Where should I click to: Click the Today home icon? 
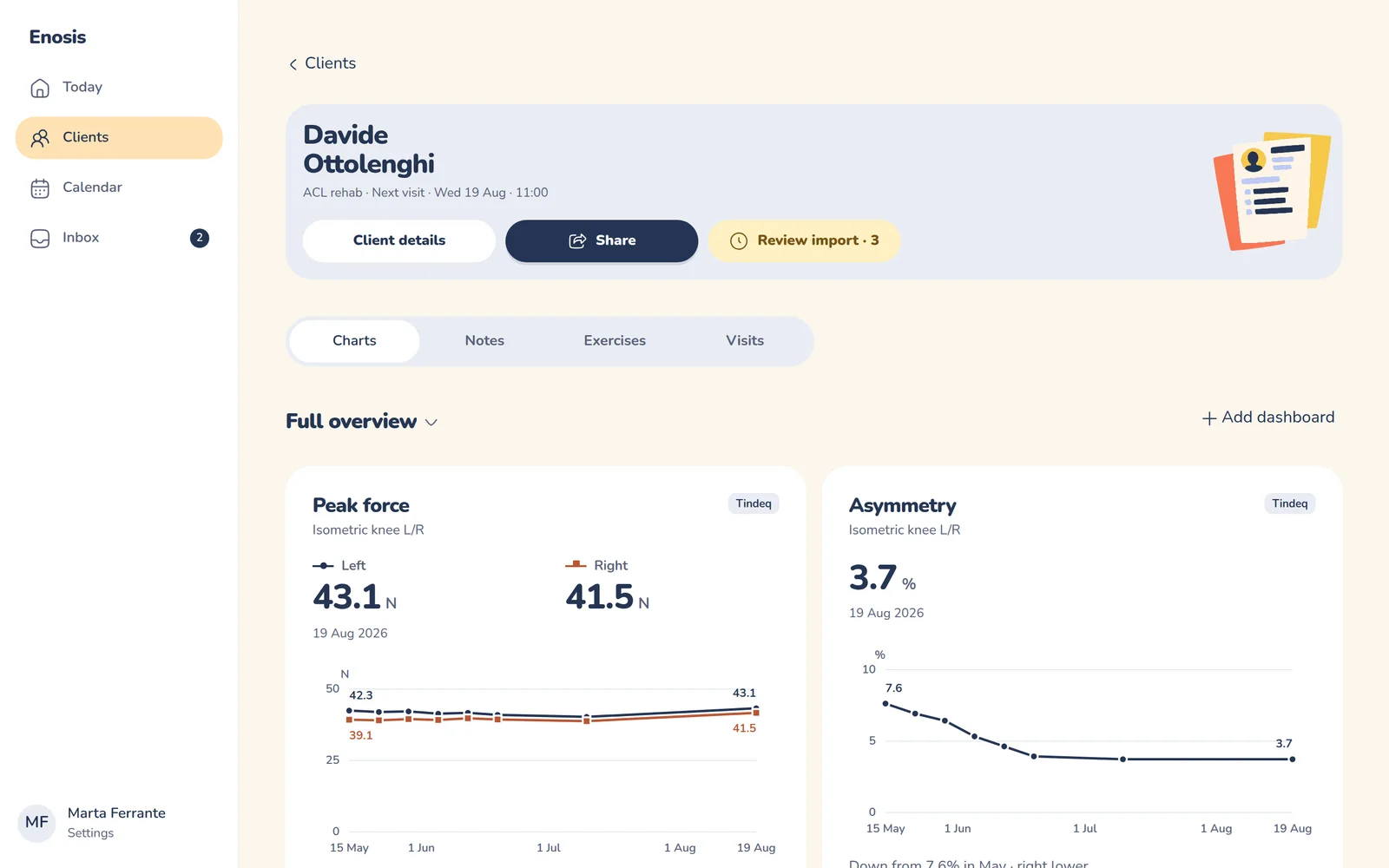tap(40, 88)
